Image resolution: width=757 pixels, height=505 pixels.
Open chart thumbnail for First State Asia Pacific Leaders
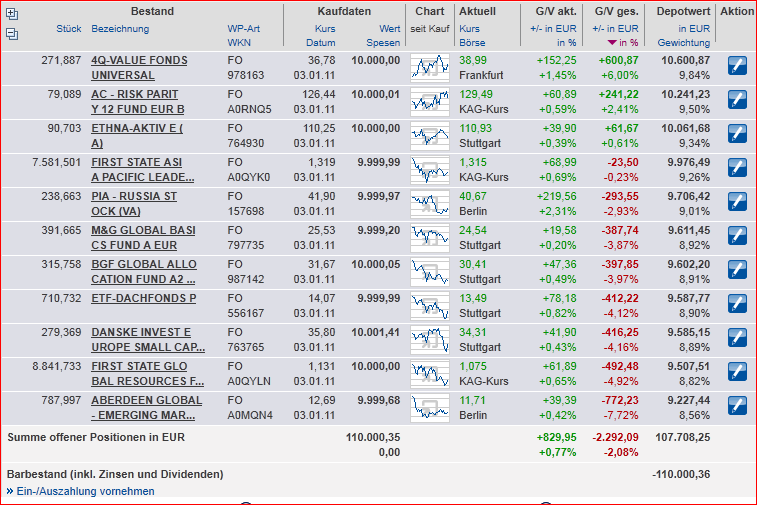[430, 169]
